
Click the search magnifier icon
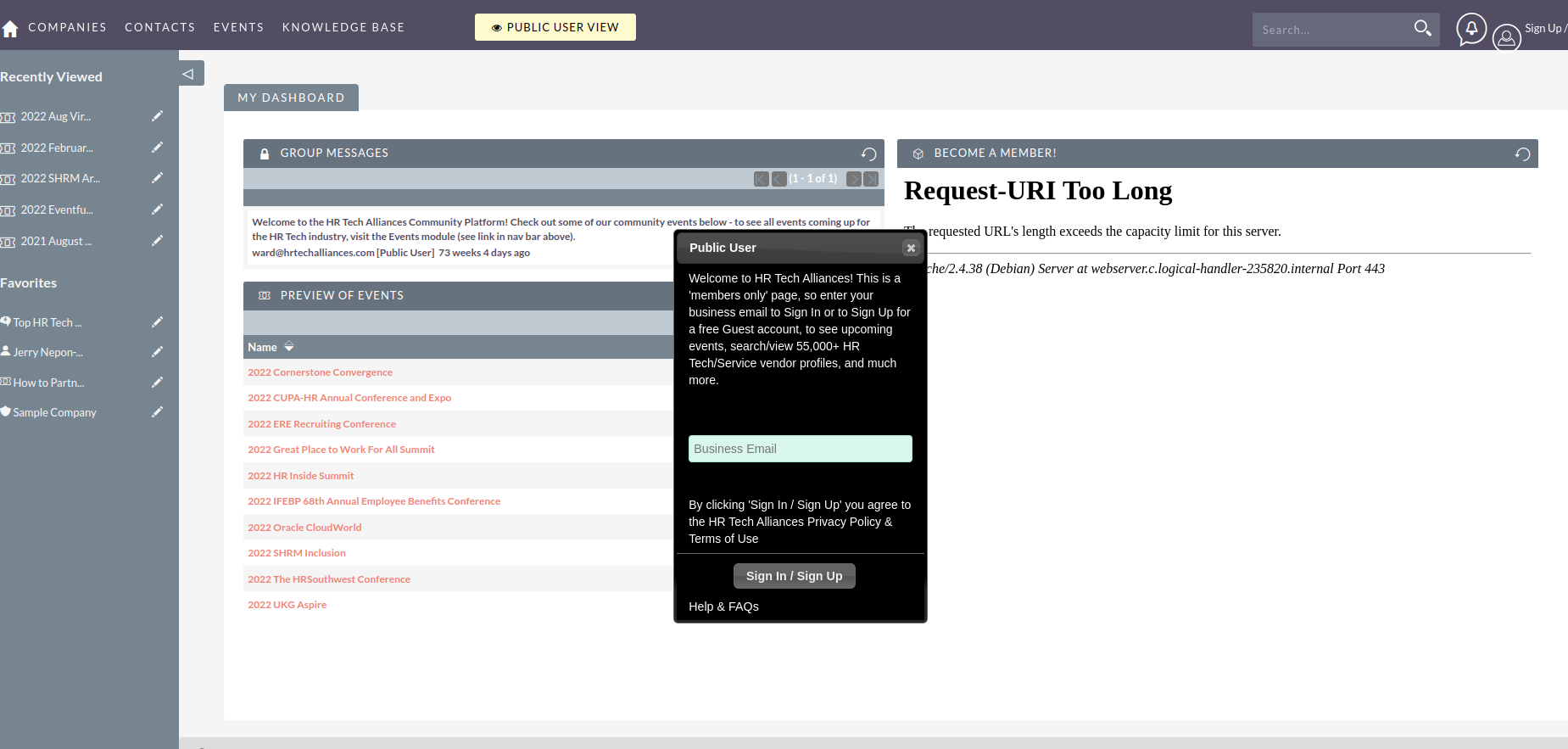click(x=1423, y=28)
